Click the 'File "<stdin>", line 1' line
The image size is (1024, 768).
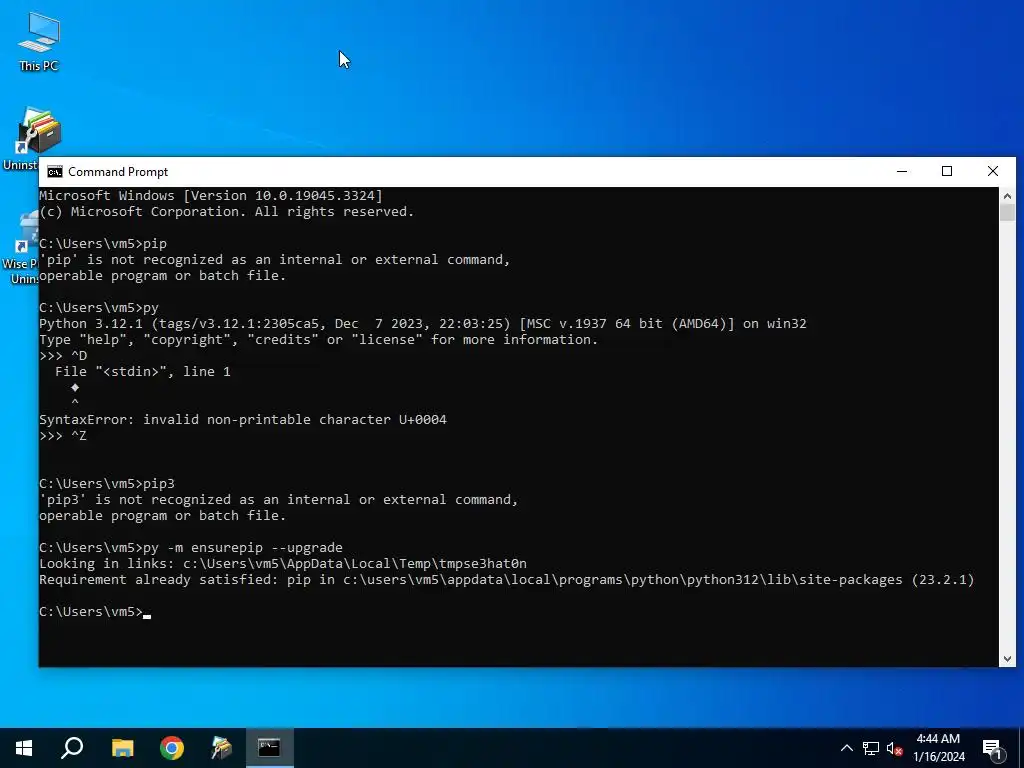pos(142,372)
